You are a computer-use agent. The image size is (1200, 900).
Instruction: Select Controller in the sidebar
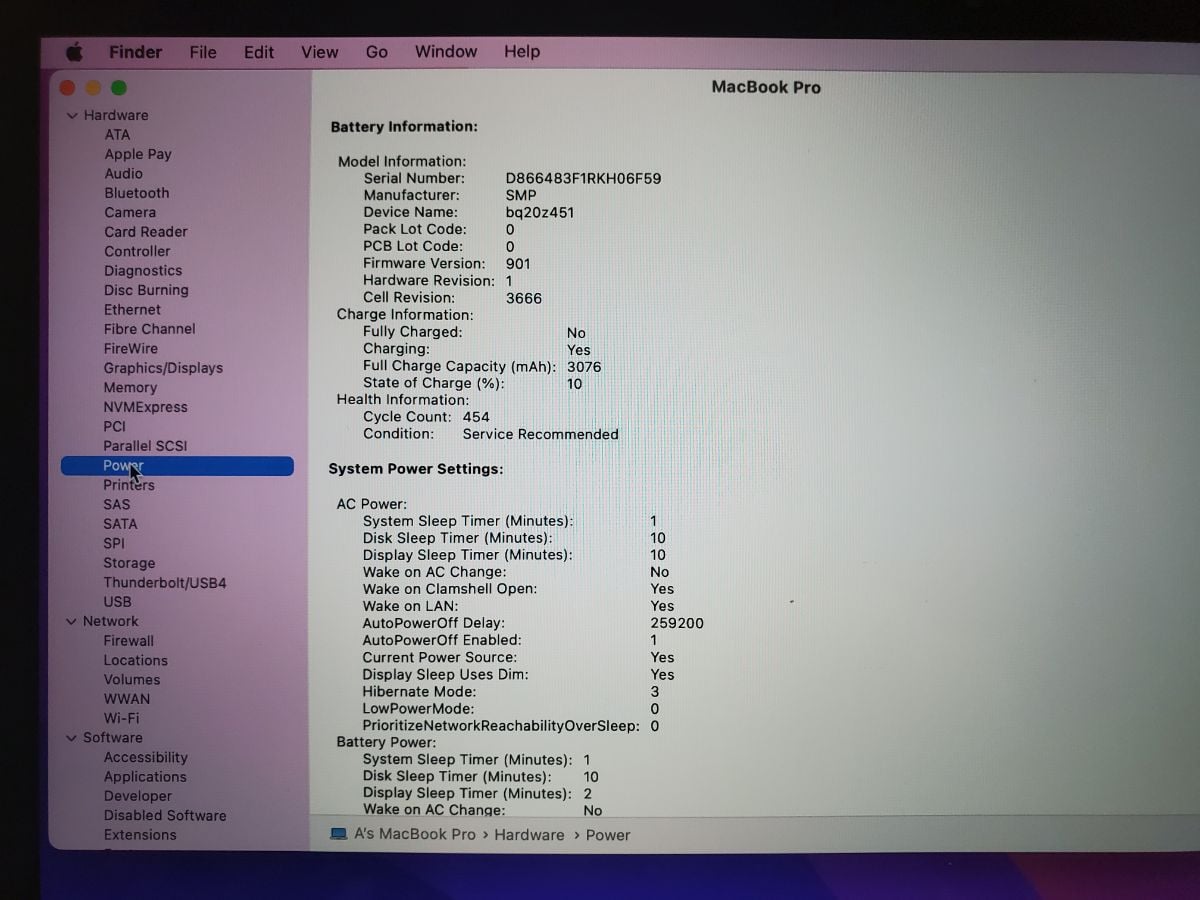(x=137, y=251)
